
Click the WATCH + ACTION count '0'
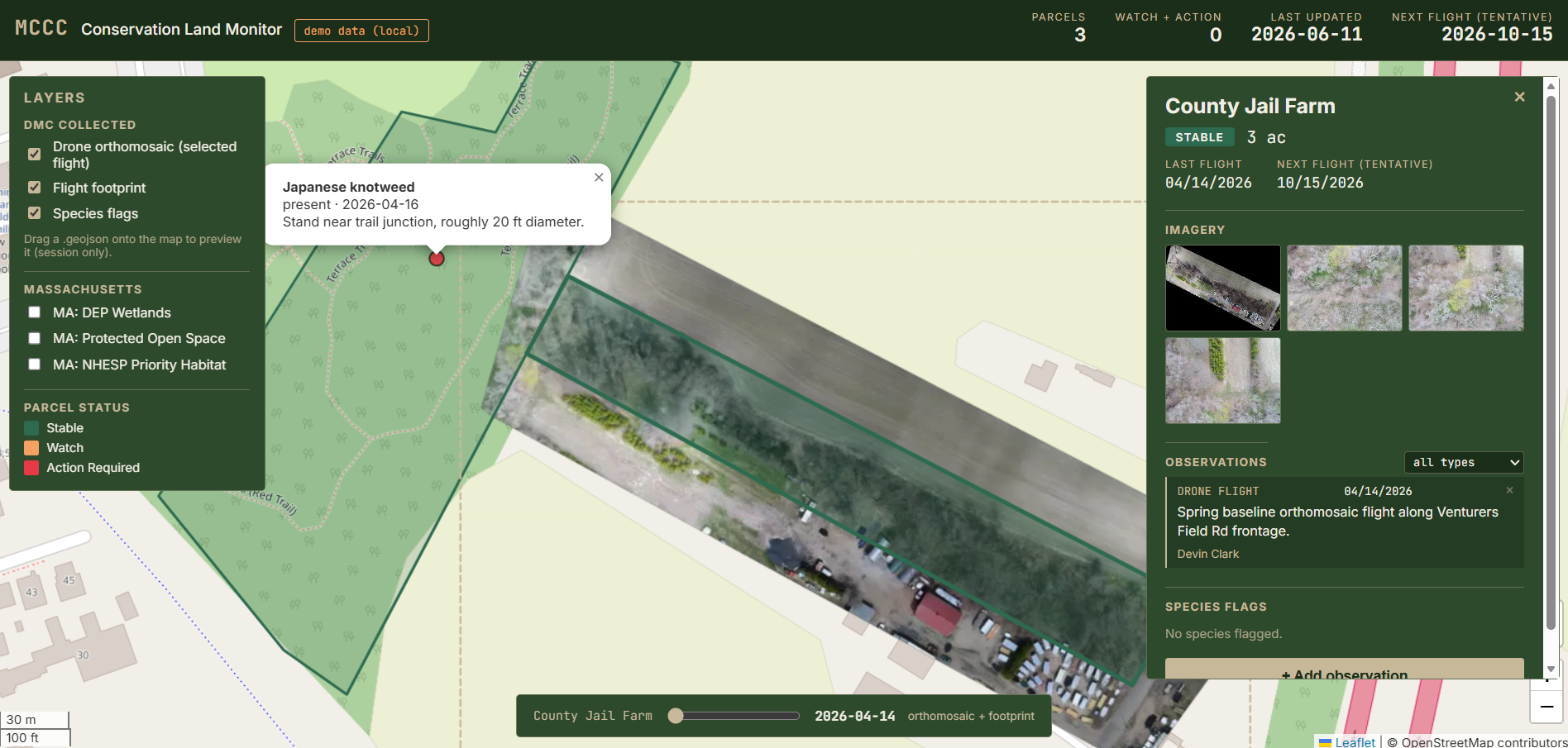tap(1216, 35)
